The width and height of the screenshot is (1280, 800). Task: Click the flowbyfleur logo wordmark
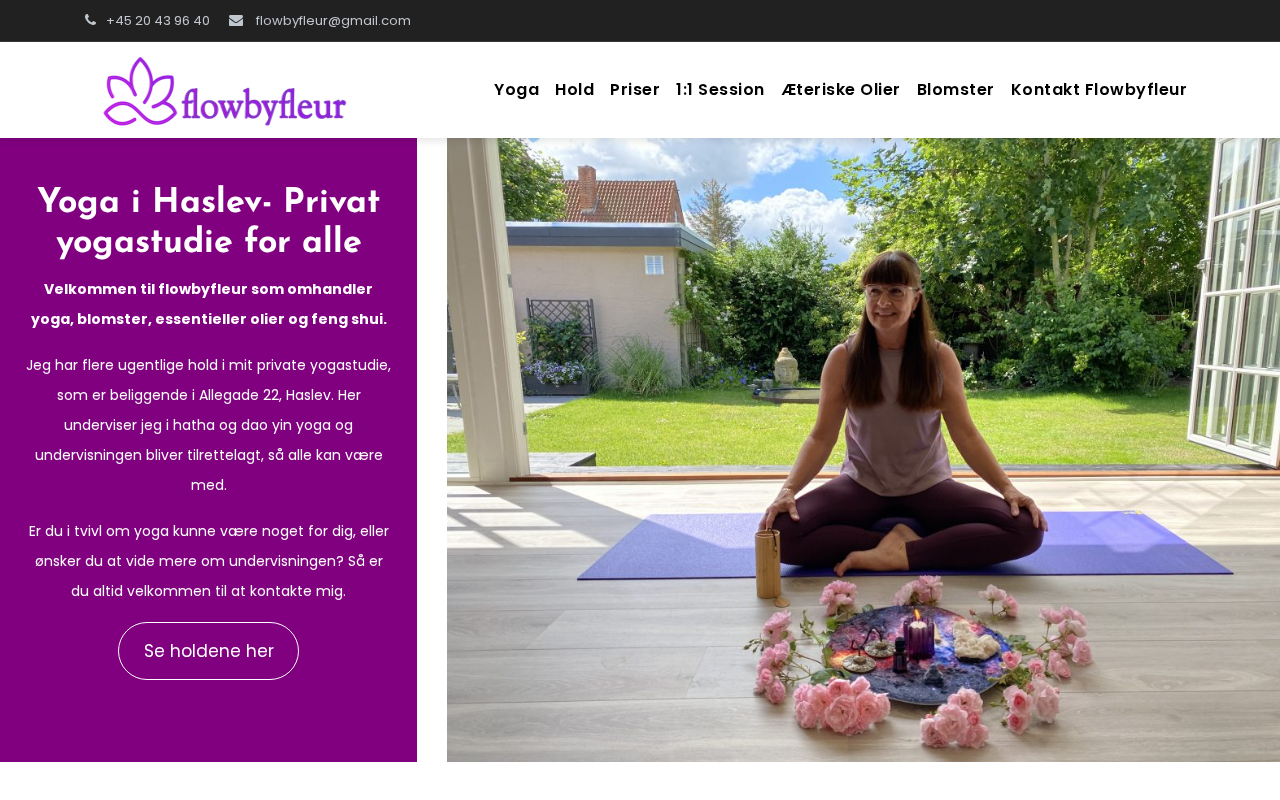click(264, 100)
